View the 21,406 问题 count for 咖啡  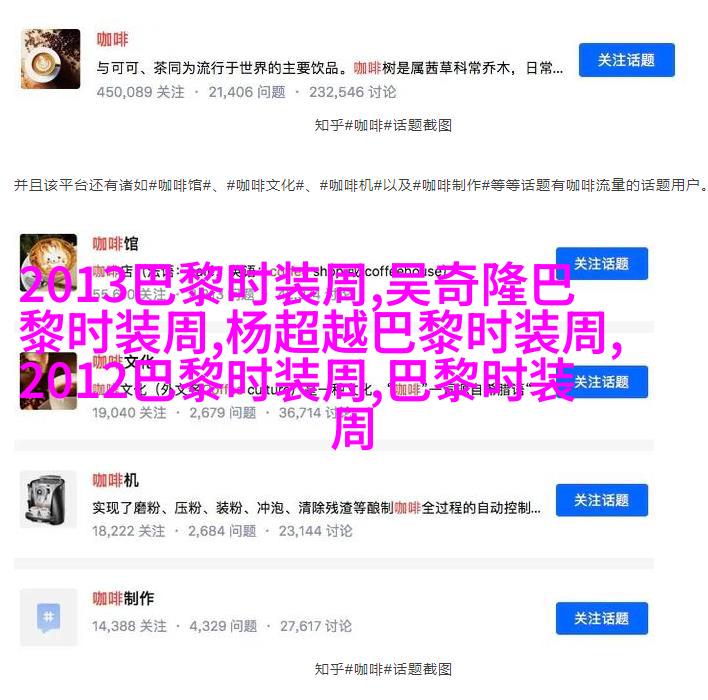(x=247, y=92)
